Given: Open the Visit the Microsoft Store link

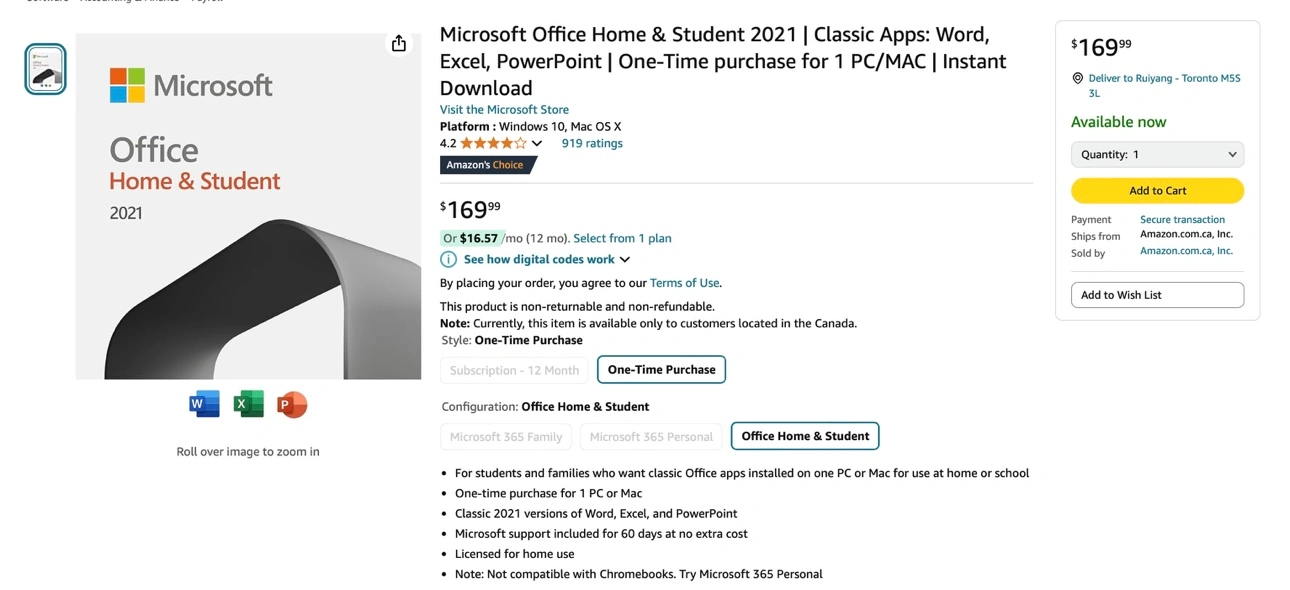Looking at the screenshot, I should (504, 110).
